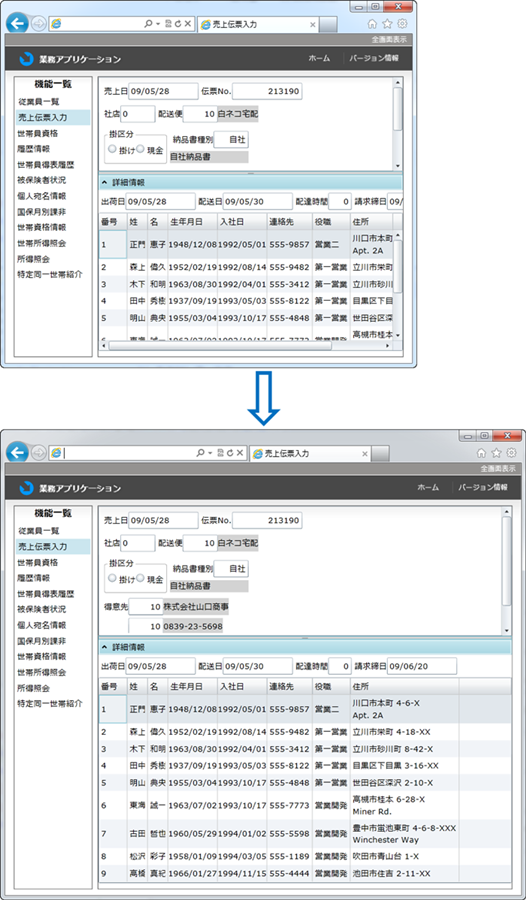Click the back arrow in the bottom browser window
The width and height of the screenshot is (526, 900).
17,453
